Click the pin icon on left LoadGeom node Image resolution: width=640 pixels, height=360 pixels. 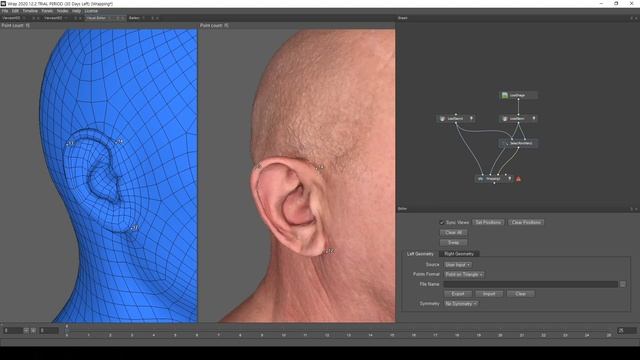471,118
